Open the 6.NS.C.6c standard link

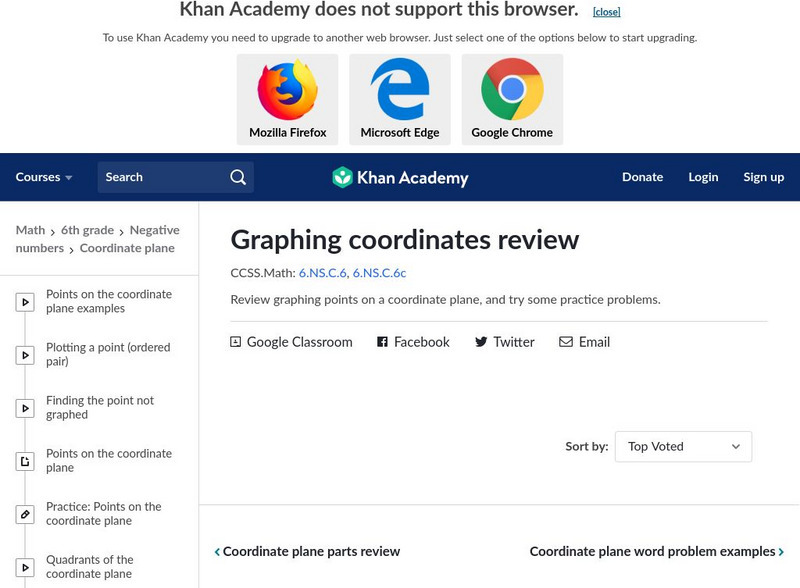pos(379,272)
